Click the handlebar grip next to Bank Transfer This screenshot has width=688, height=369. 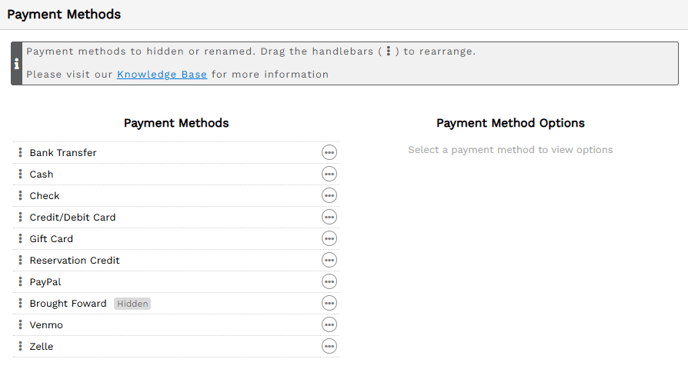(20, 153)
